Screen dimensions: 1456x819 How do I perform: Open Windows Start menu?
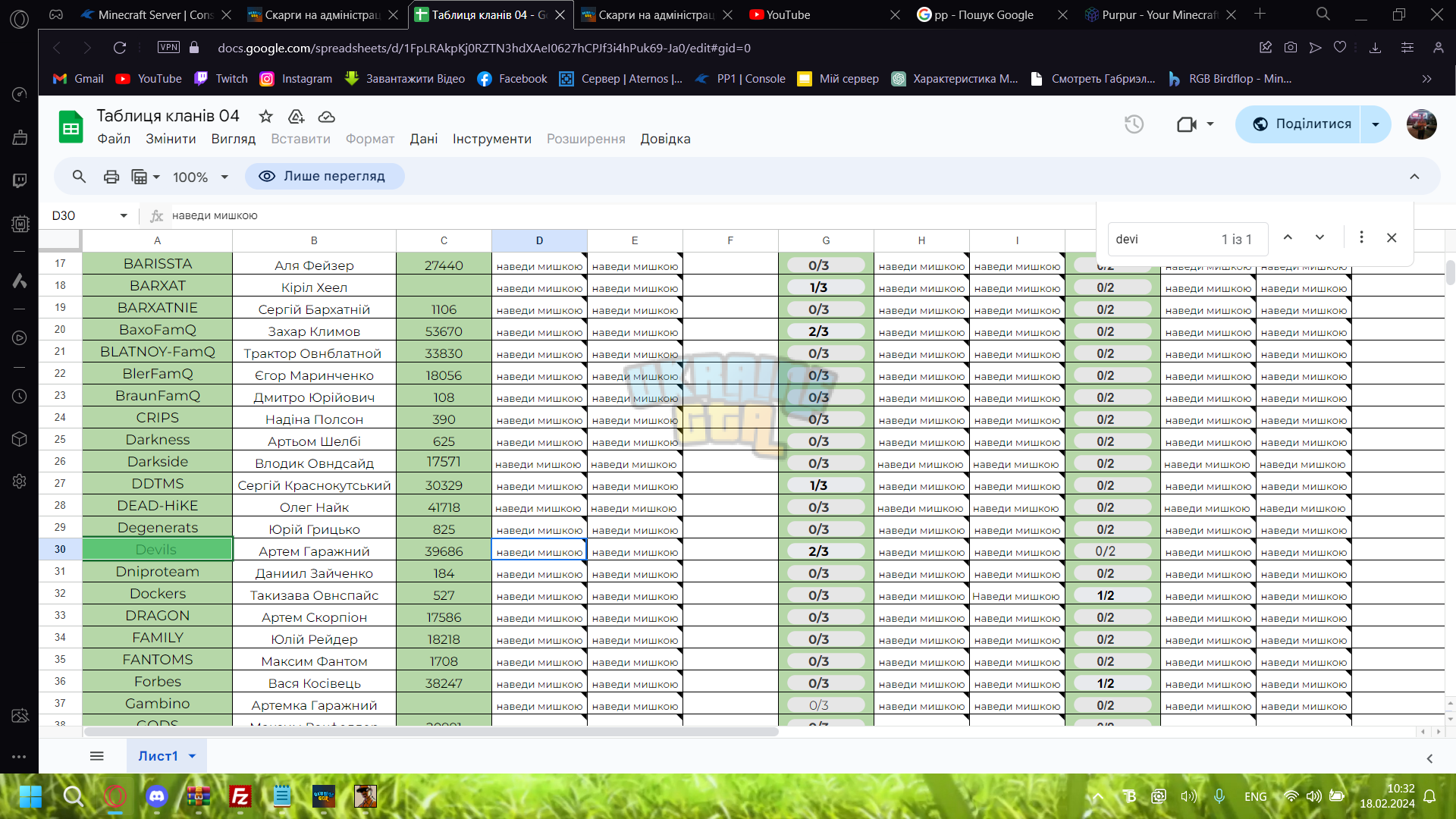click(31, 796)
